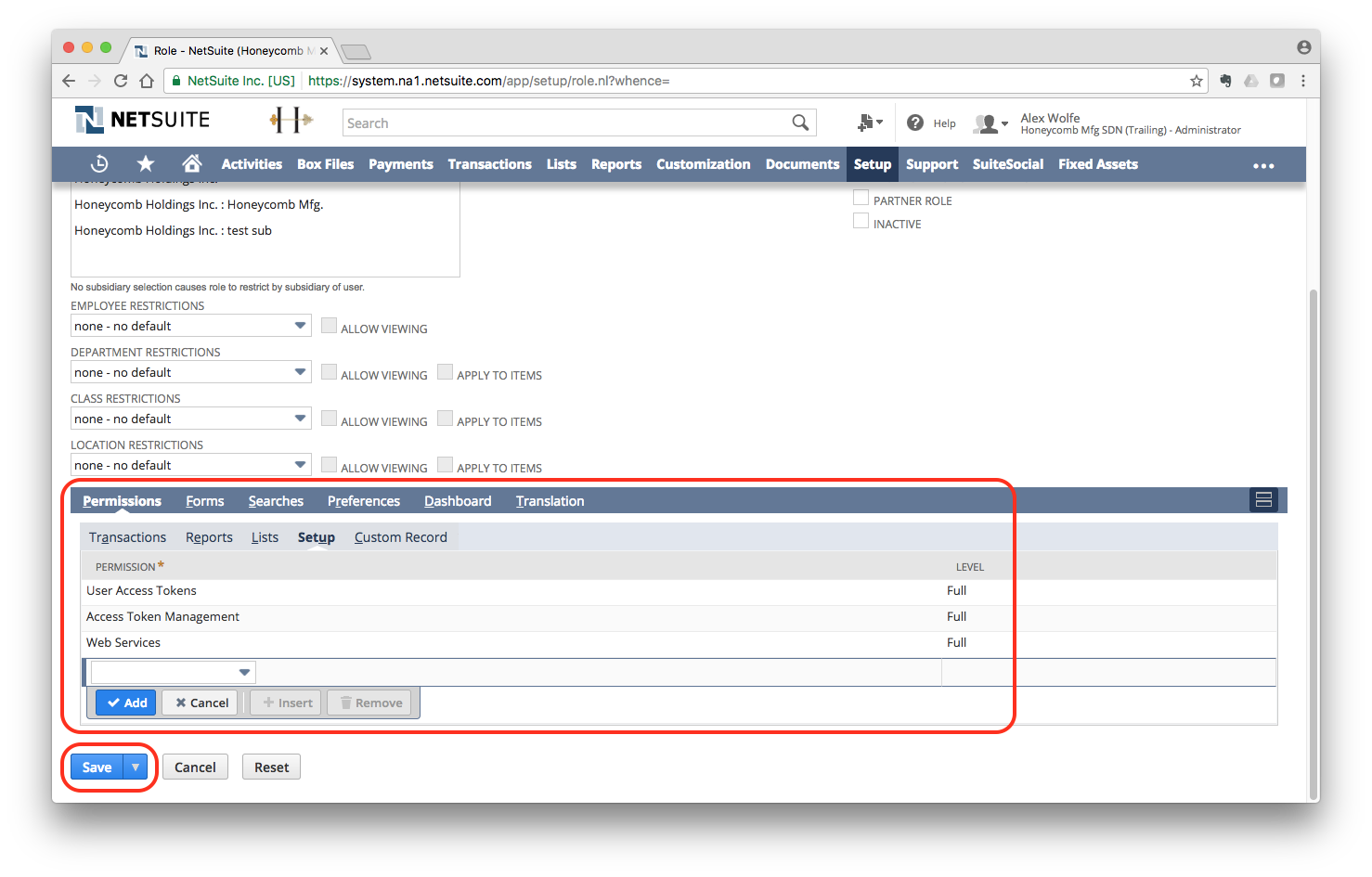Check the Inactive checkbox

tap(861, 221)
